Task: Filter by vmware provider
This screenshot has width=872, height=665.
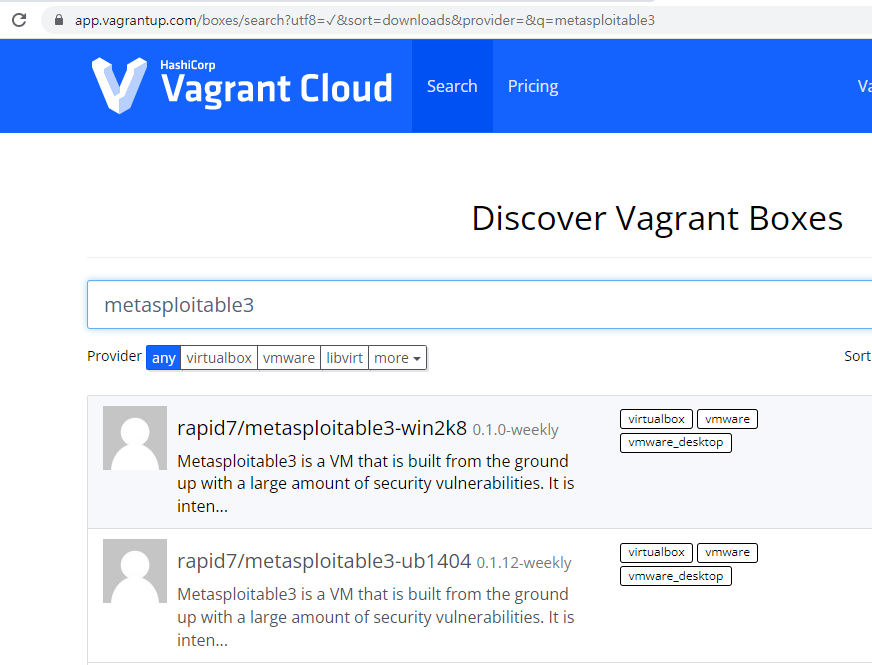Action: coord(289,358)
